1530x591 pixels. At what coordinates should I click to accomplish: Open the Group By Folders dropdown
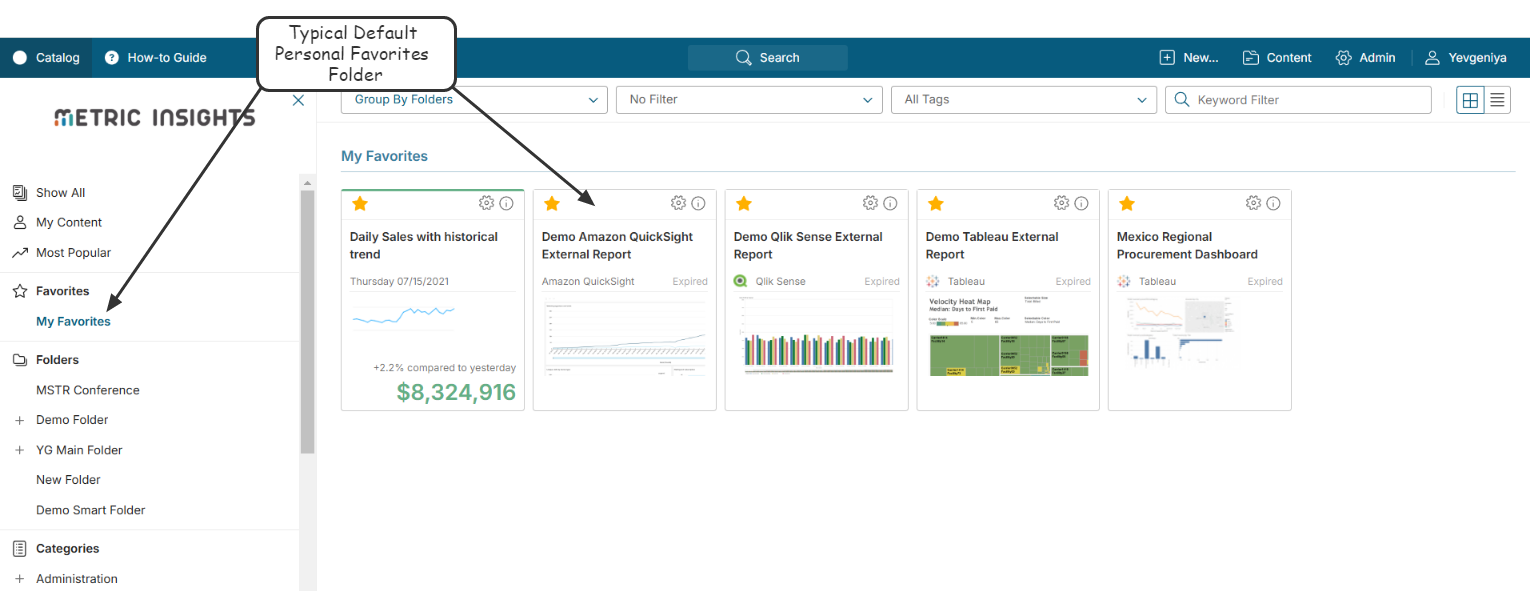click(x=474, y=100)
